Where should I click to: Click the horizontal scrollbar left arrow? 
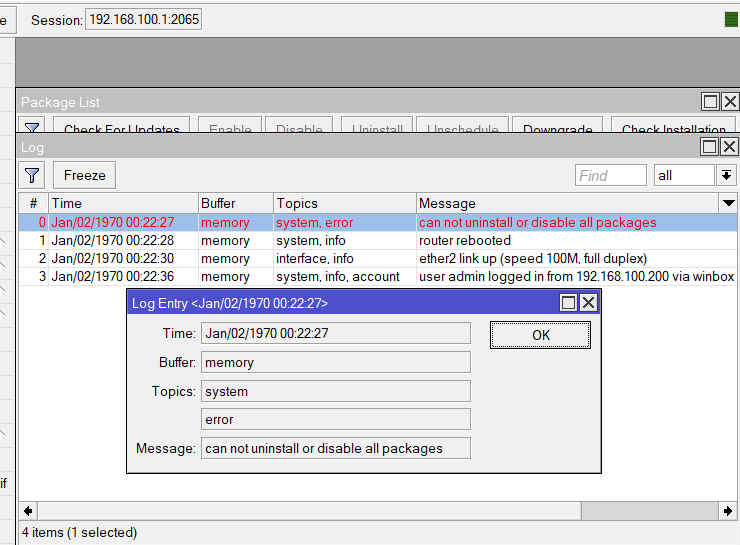click(28, 511)
